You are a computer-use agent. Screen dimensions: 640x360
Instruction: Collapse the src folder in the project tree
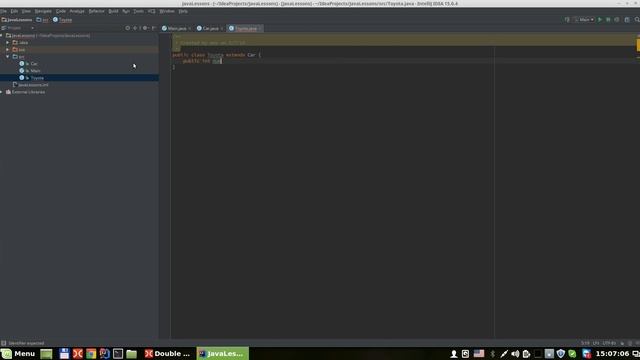point(8,56)
